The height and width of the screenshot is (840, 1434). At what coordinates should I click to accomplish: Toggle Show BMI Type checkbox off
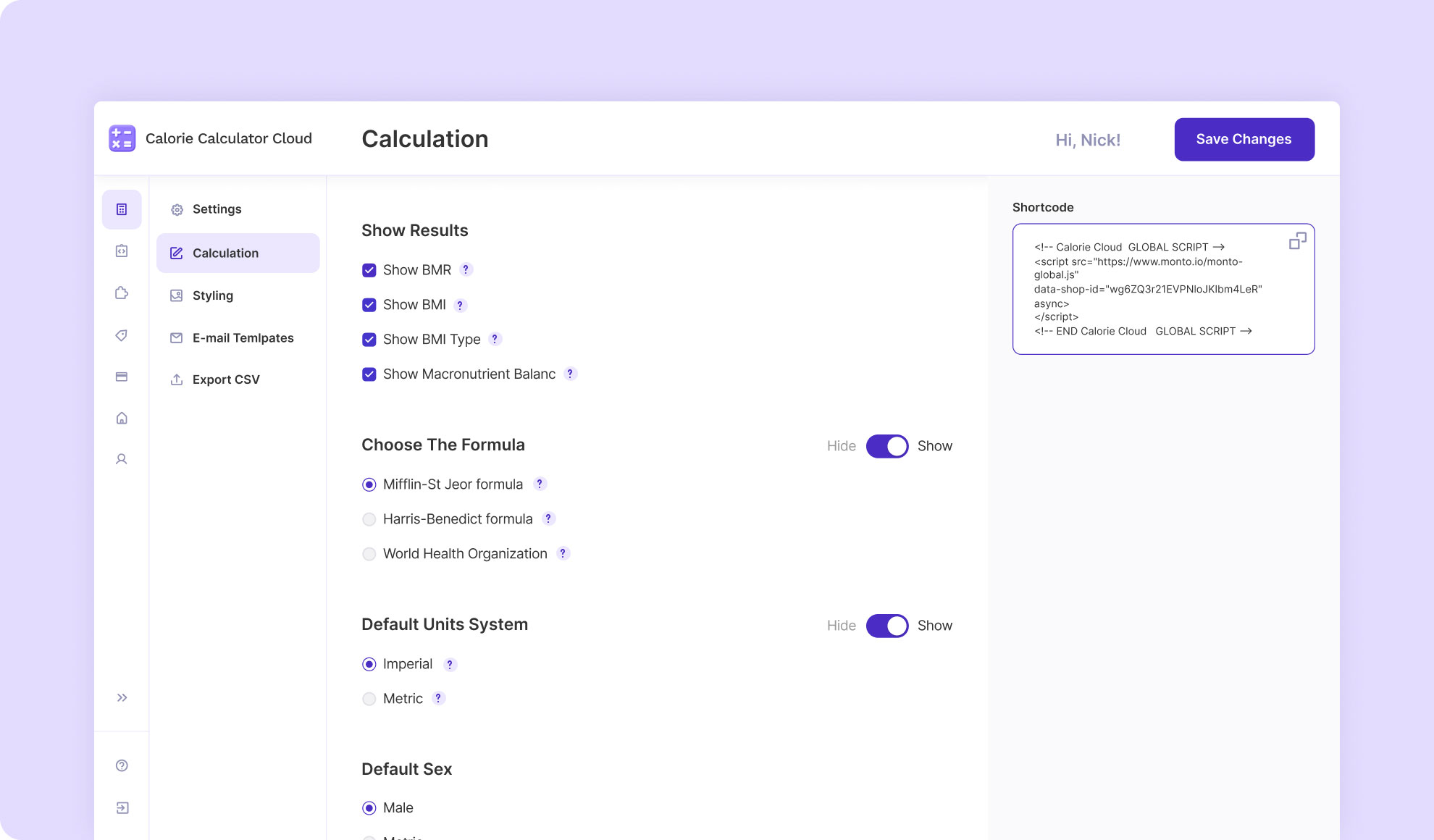[x=369, y=339]
